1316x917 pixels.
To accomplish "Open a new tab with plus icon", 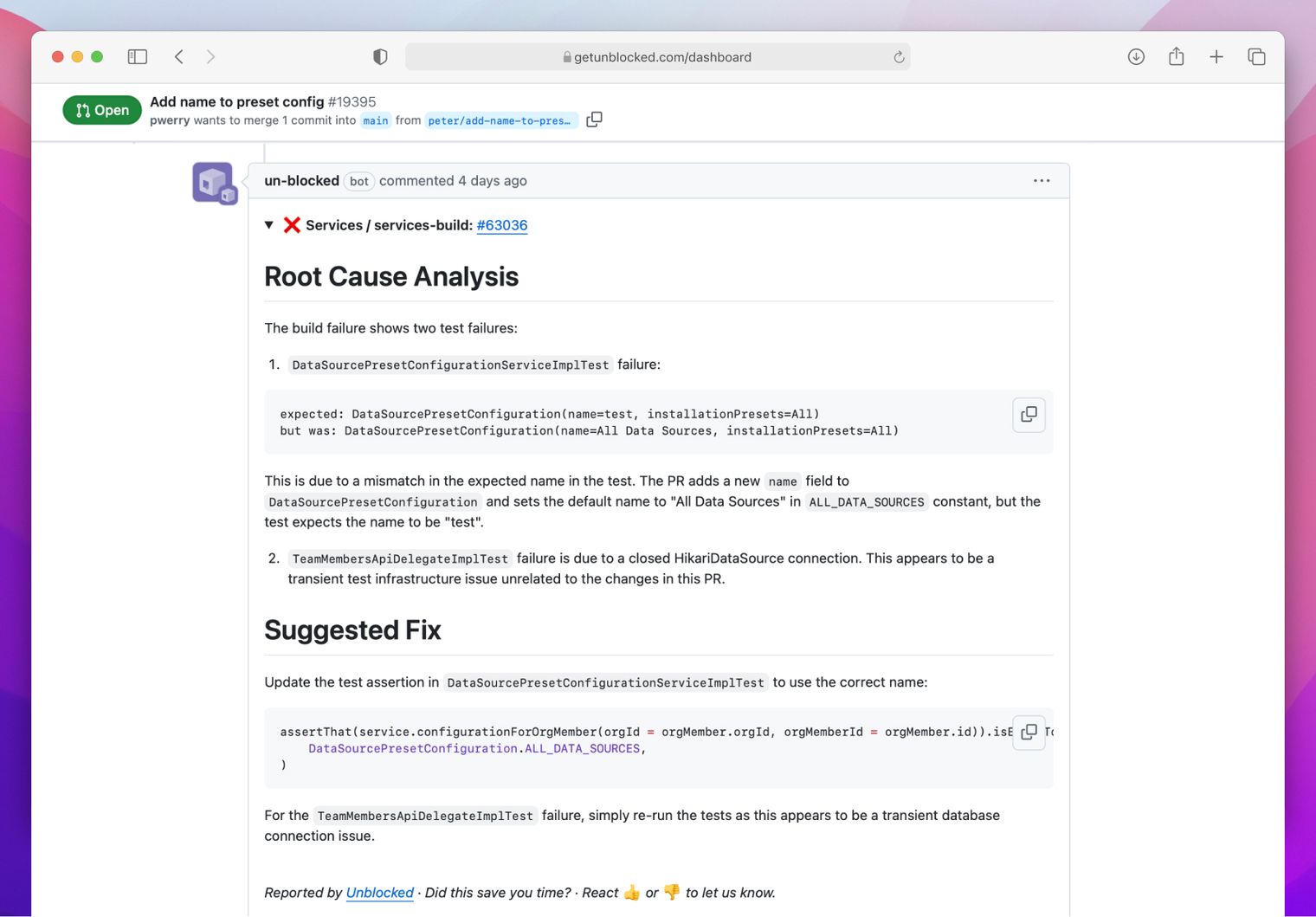I will (1216, 57).
